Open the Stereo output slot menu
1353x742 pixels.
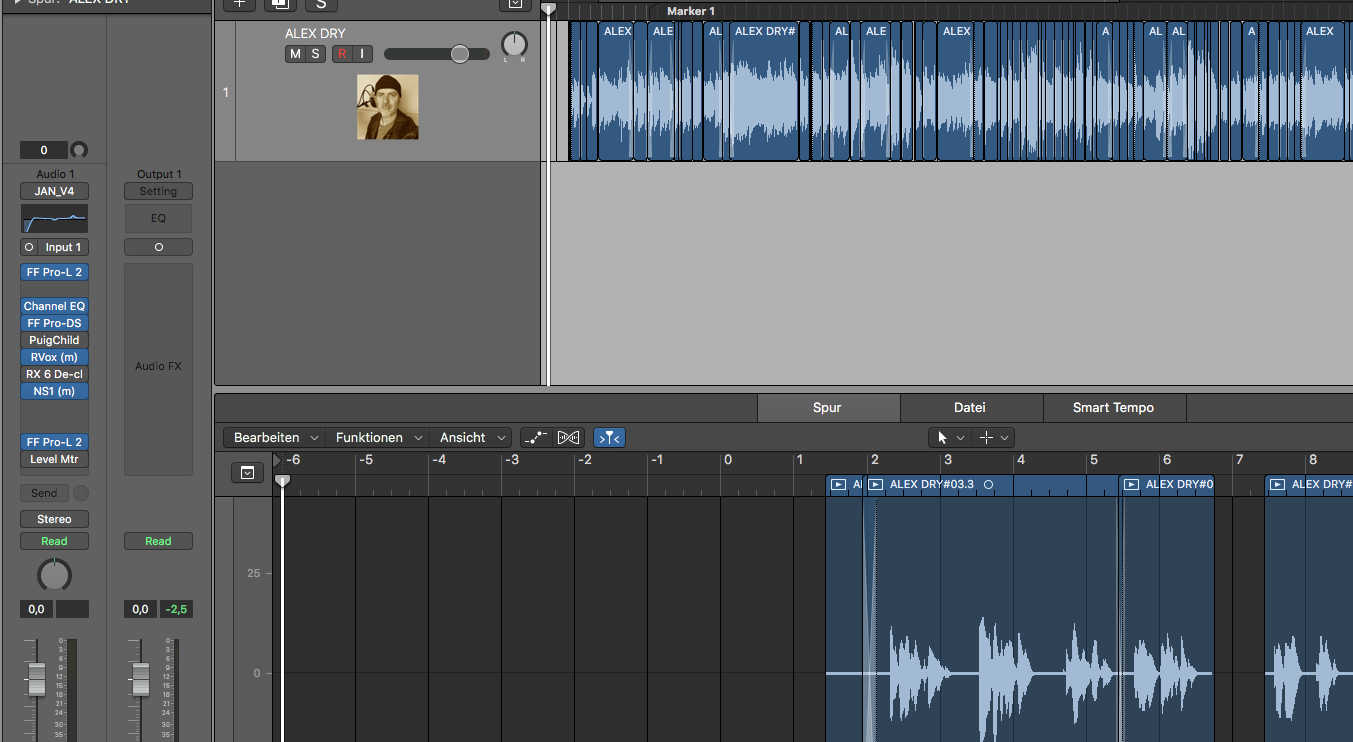tap(54, 519)
